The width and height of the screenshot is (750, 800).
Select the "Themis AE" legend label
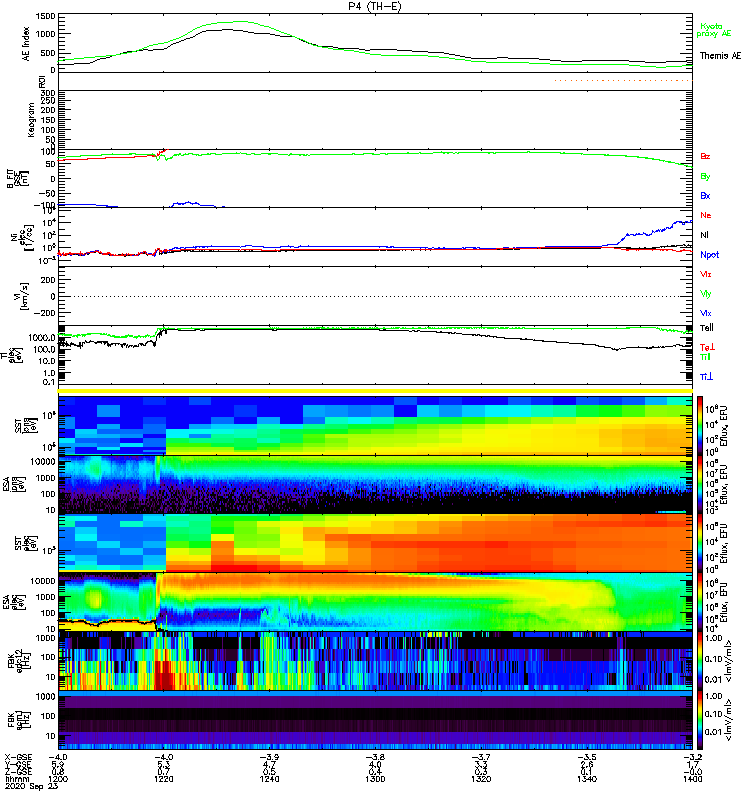coord(720,56)
